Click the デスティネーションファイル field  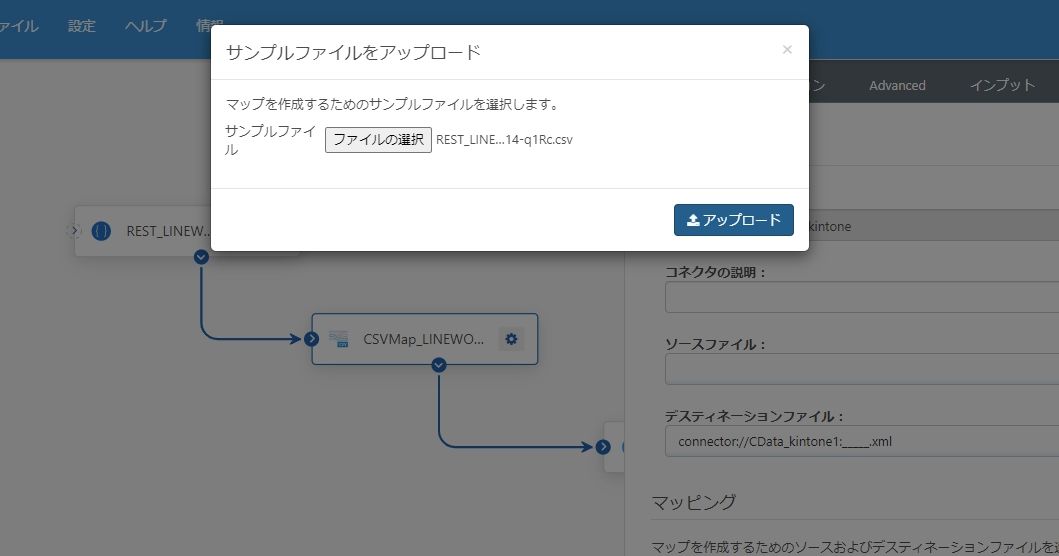pyautogui.click(x=862, y=441)
